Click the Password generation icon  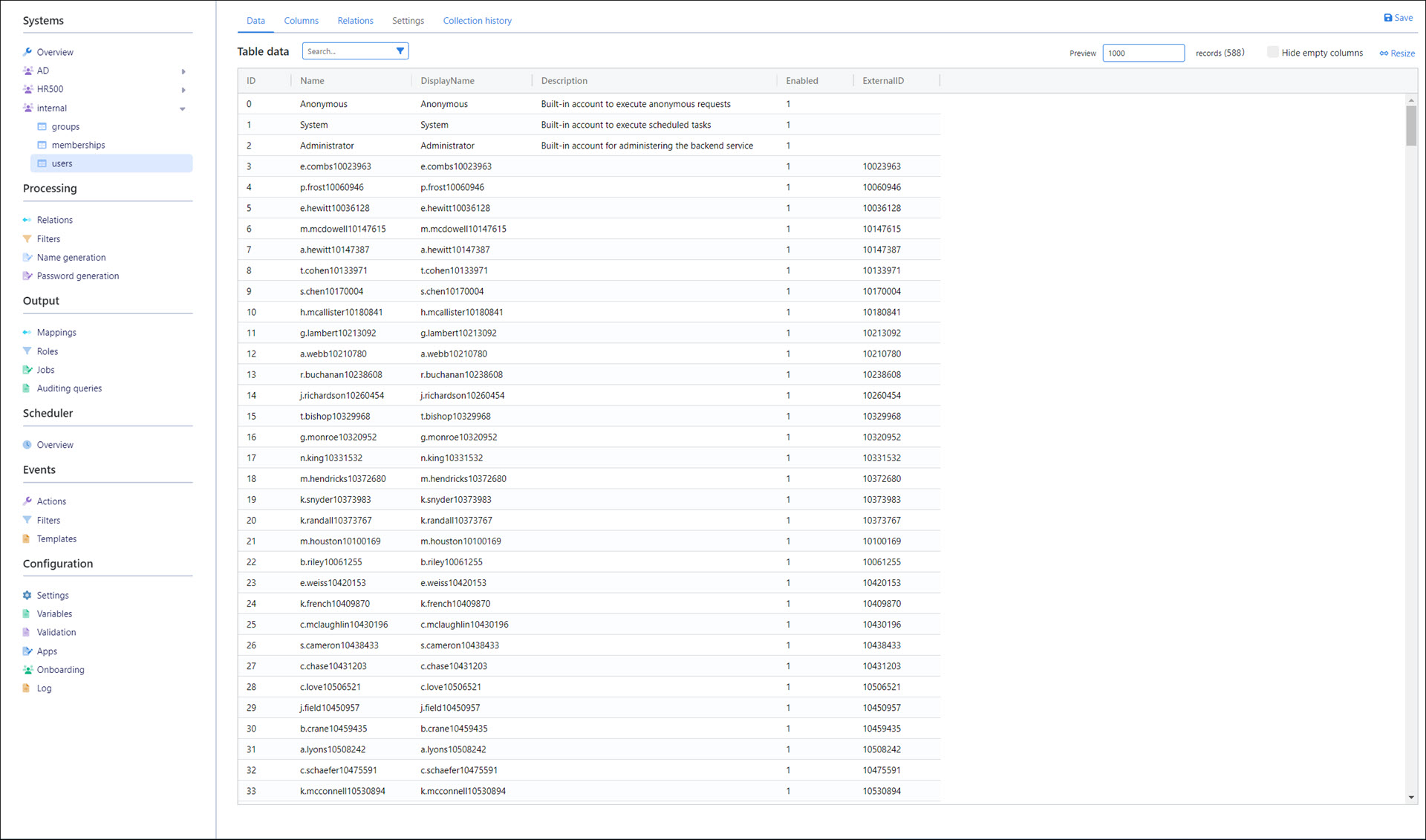[x=27, y=276]
